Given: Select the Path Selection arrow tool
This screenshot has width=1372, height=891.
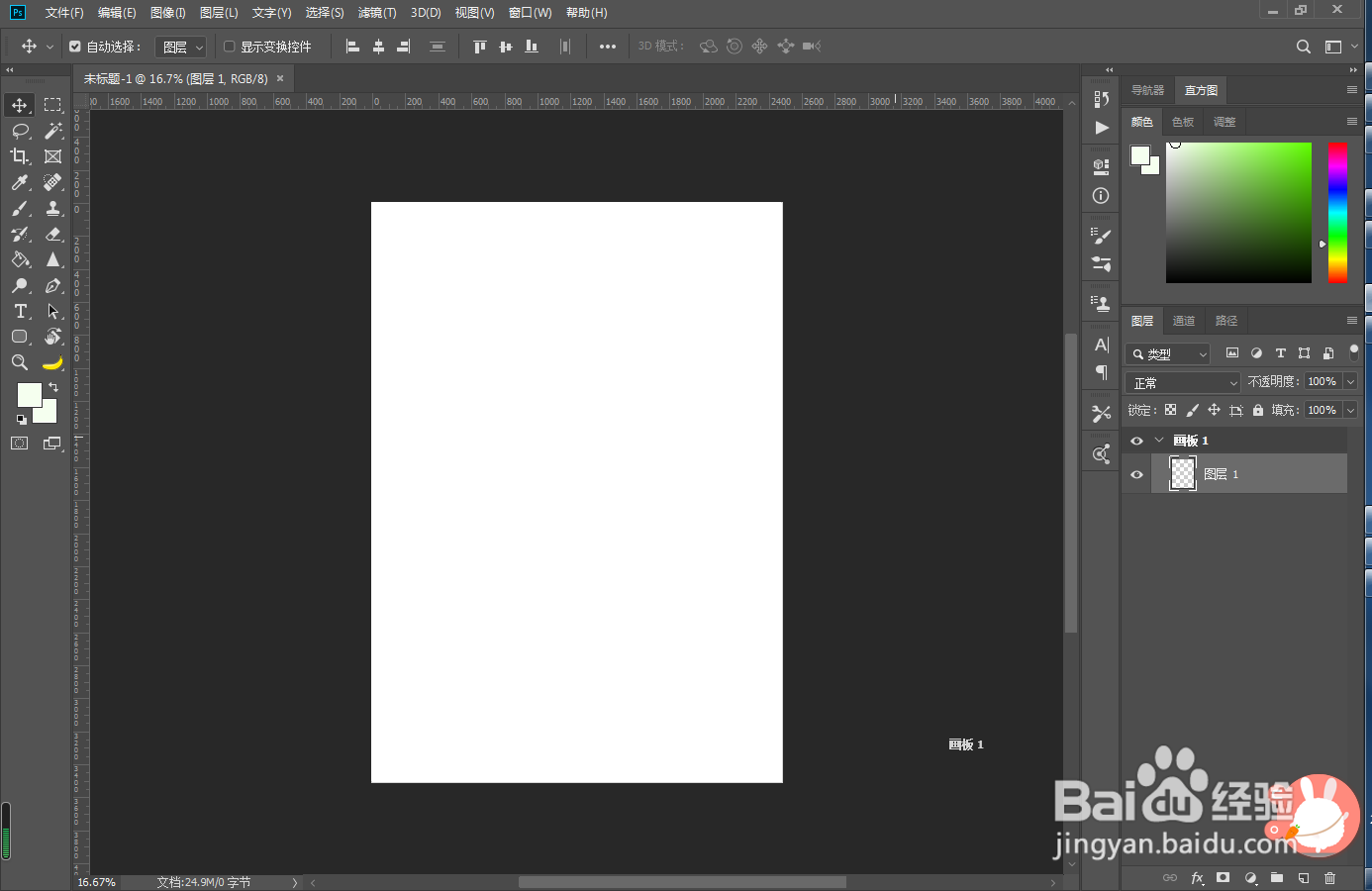Looking at the screenshot, I should (53, 311).
